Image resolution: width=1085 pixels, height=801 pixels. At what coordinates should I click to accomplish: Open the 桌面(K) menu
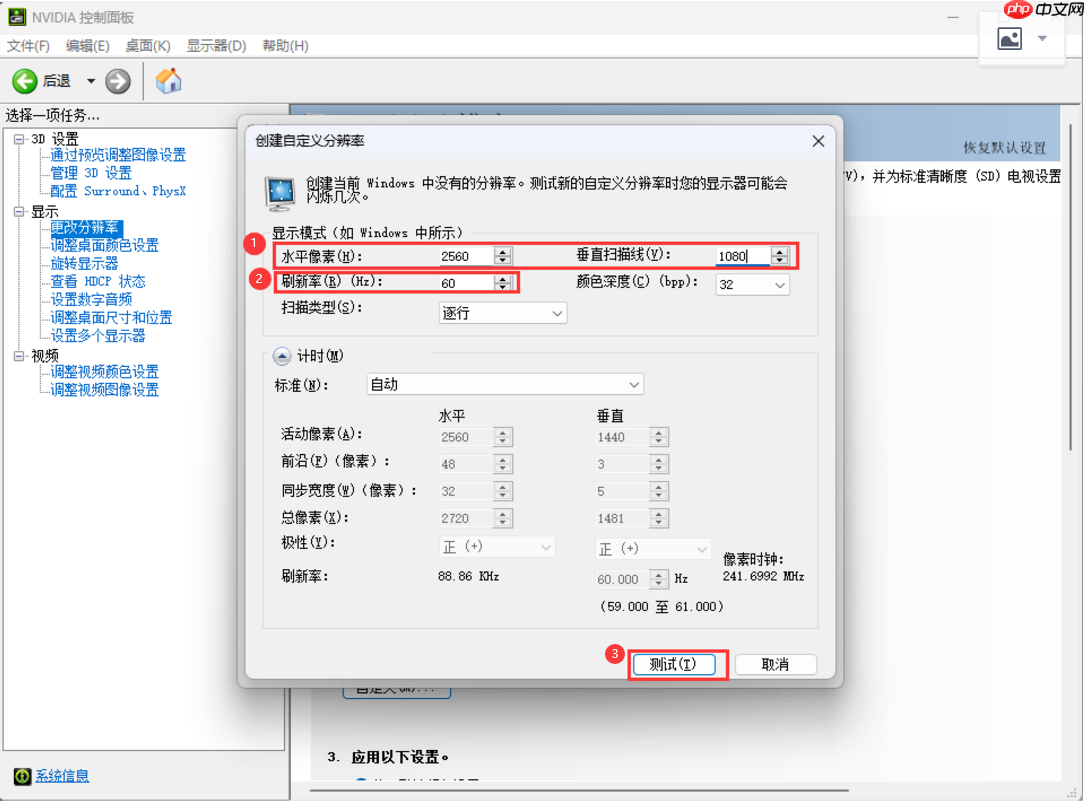coord(146,46)
